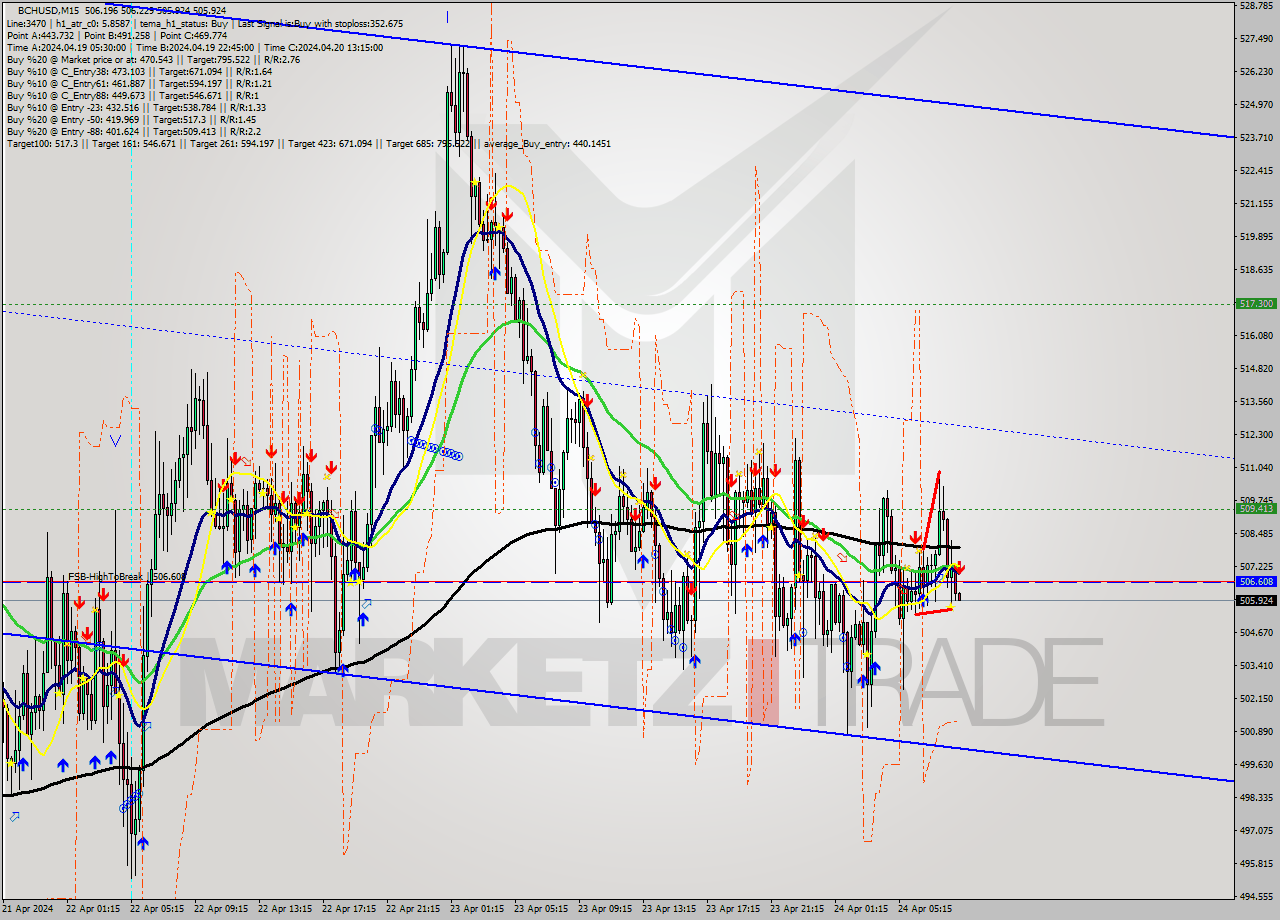Click the 497.075 price axis label
This screenshot has width=1280, height=920.
coord(1255,831)
